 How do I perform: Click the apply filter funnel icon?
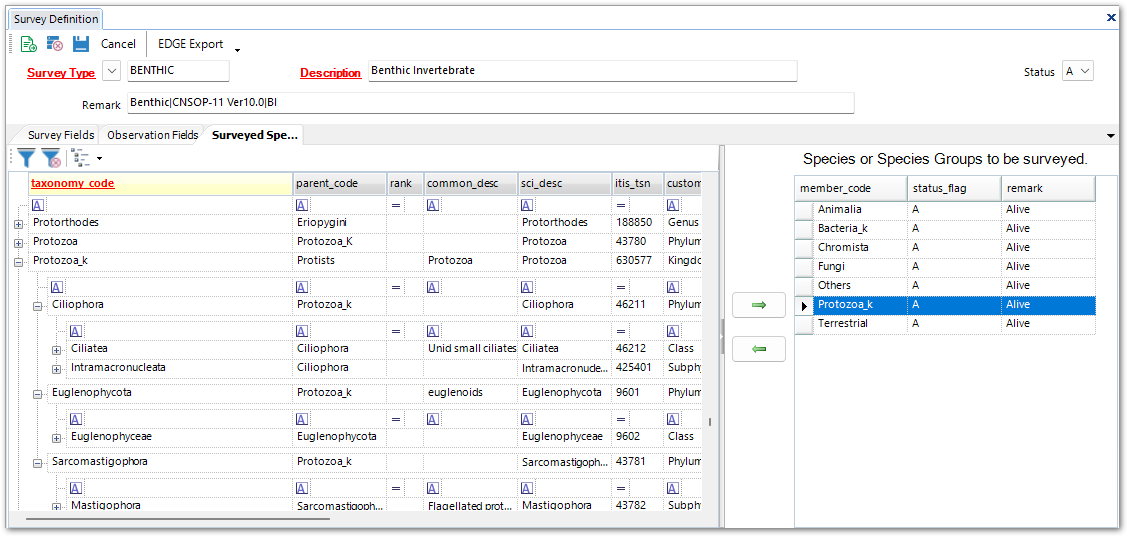click(x=26, y=158)
